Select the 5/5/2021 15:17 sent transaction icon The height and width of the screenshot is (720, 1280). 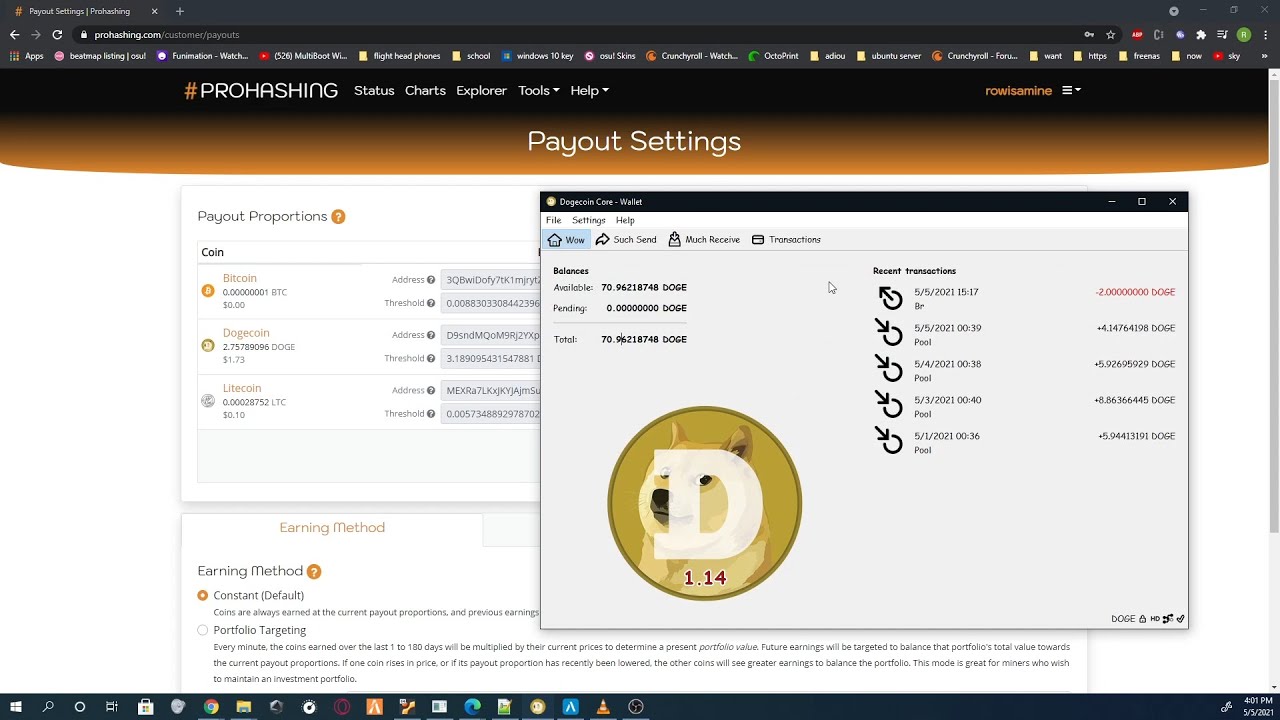point(889,298)
